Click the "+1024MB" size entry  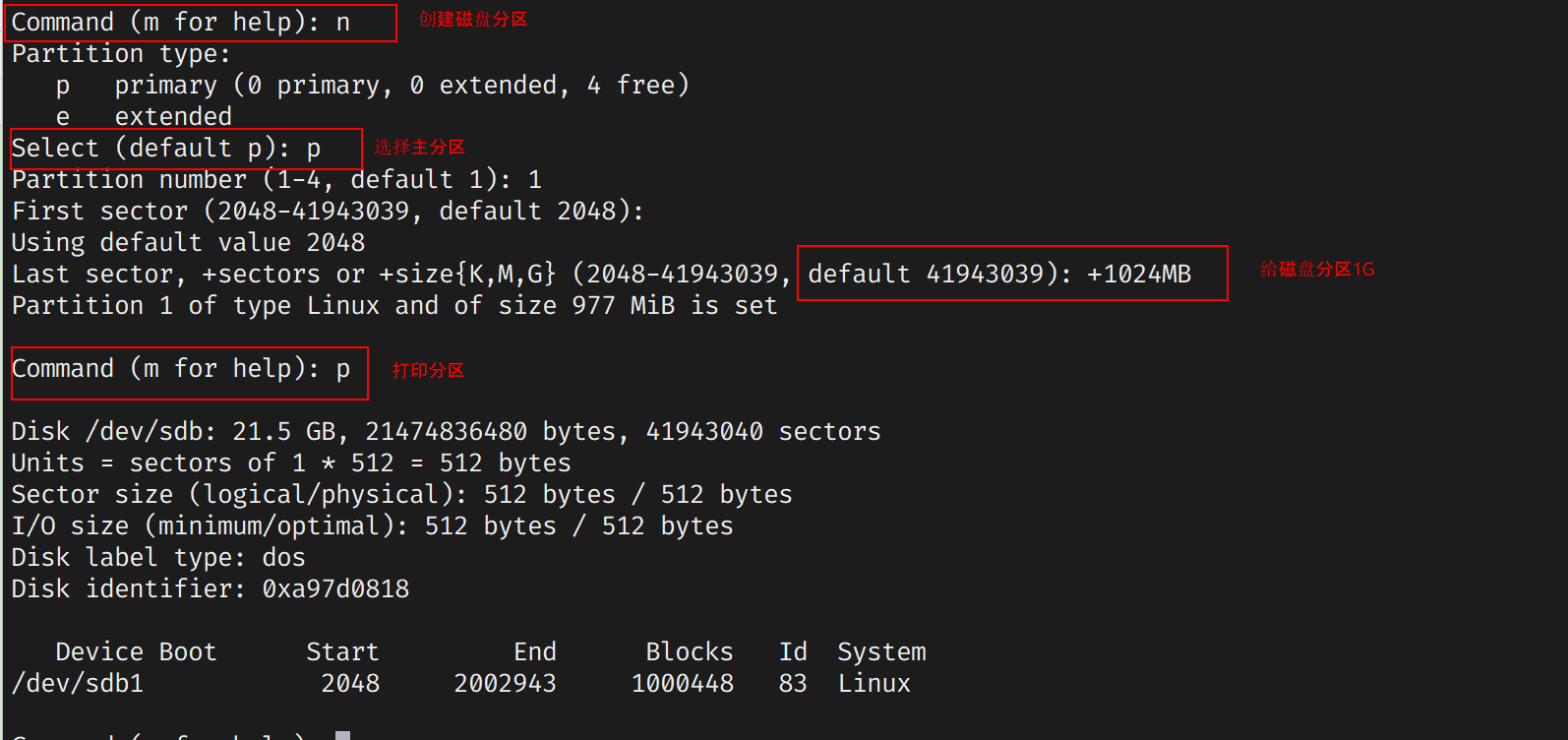tap(1139, 274)
